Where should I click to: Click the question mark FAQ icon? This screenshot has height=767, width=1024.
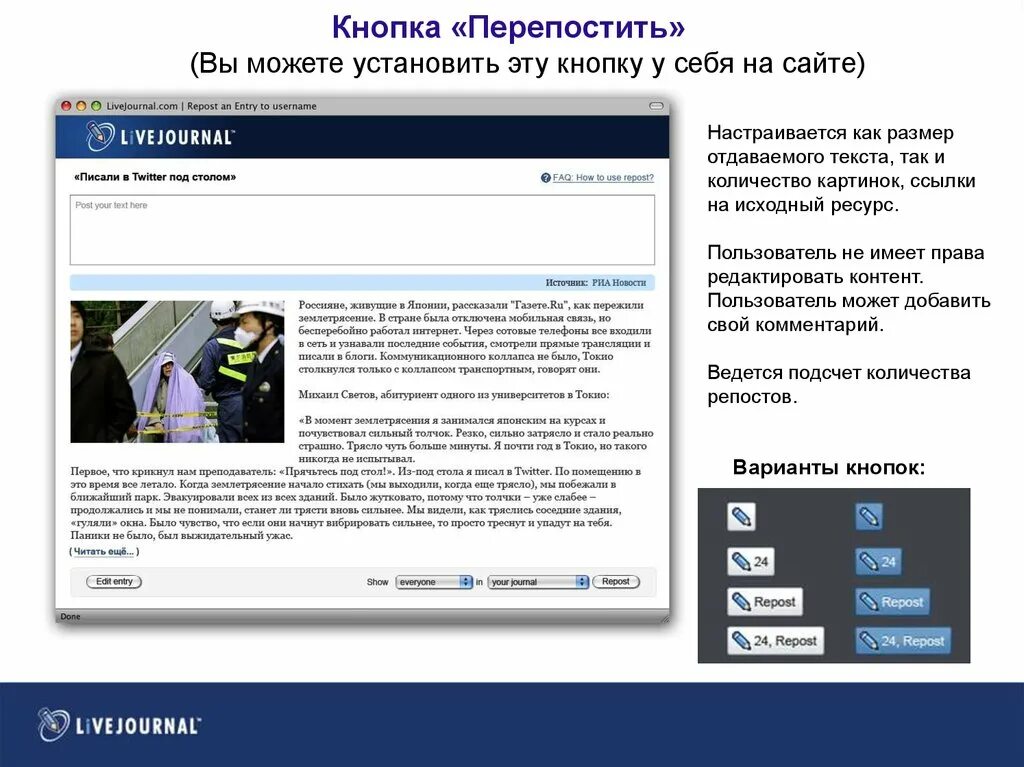[x=545, y=178]
